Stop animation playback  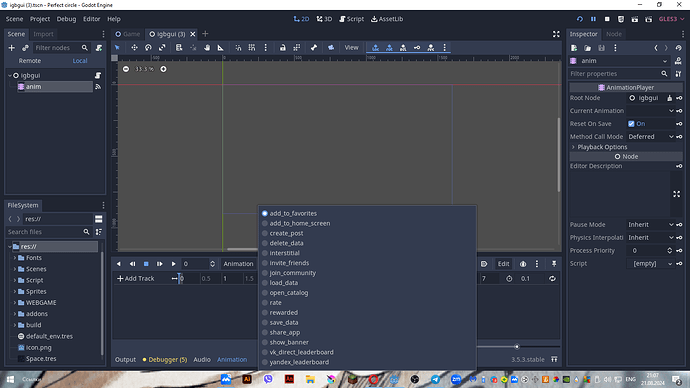tap(146, 264)
